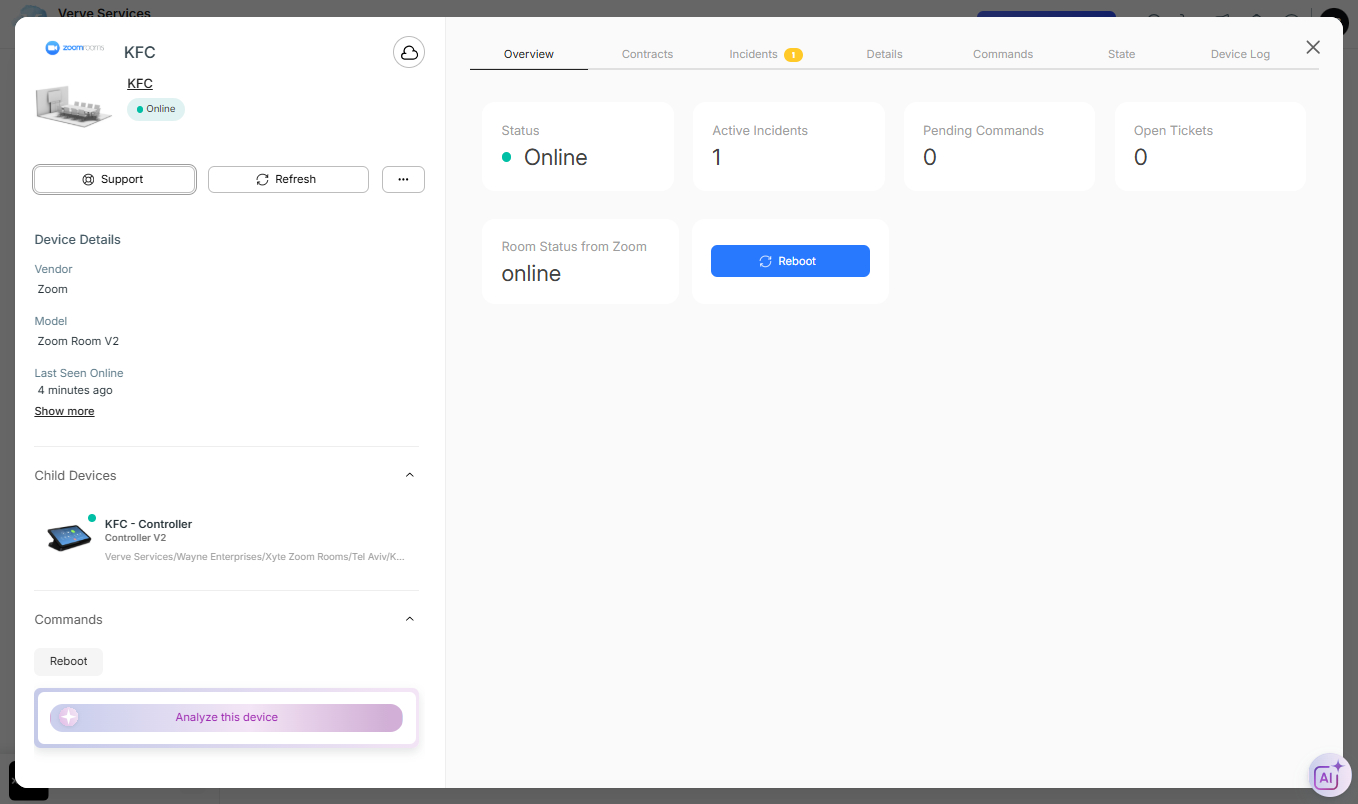Viewport: 1358px width, 804px height.
Task: Click the Zoom Rooms logo
Action: [75, 48]
